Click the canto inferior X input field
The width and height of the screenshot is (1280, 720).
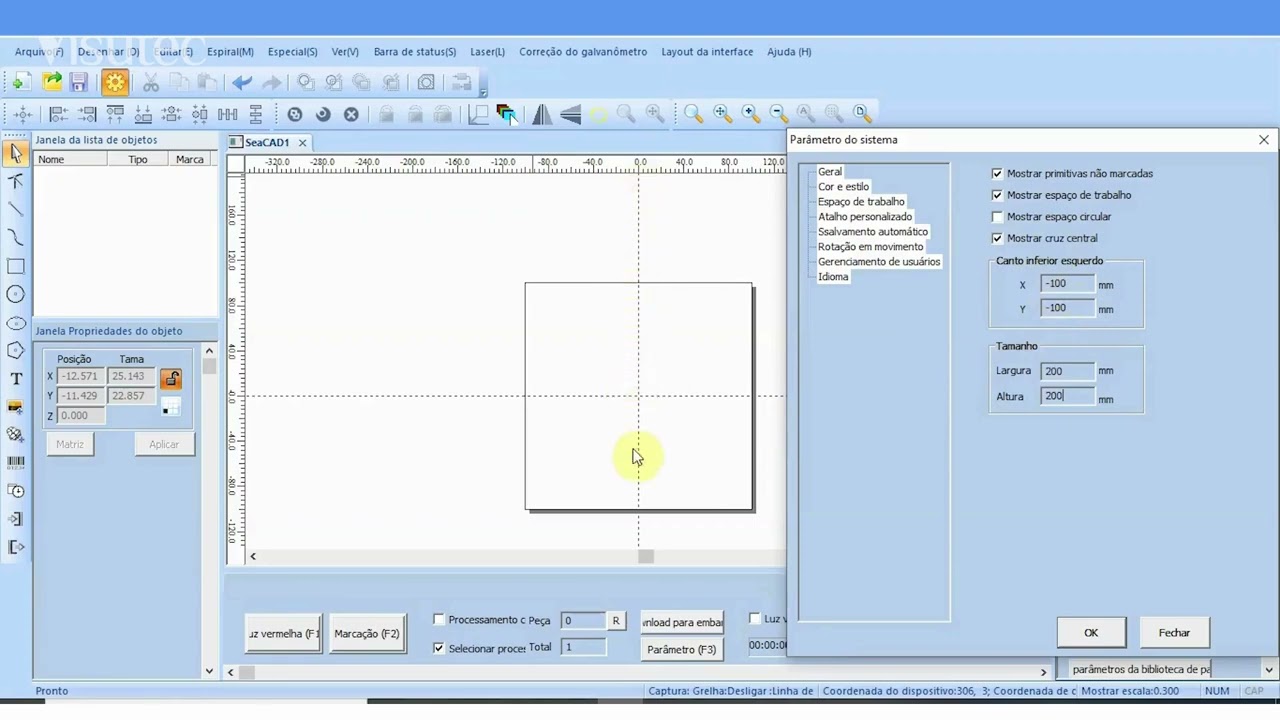point(1067,284)
